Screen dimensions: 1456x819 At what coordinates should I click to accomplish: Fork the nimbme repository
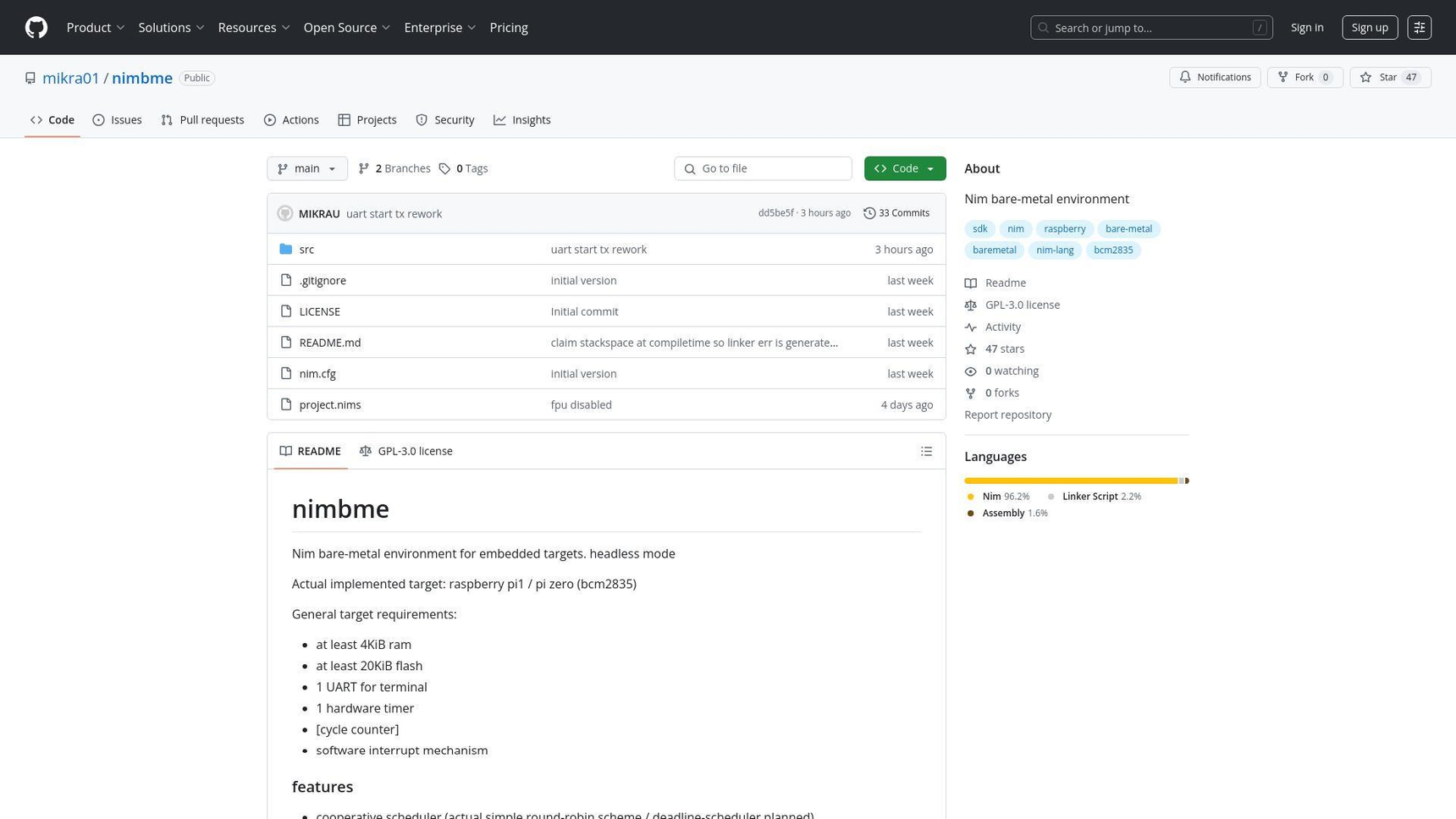[x=1304, y=77]
